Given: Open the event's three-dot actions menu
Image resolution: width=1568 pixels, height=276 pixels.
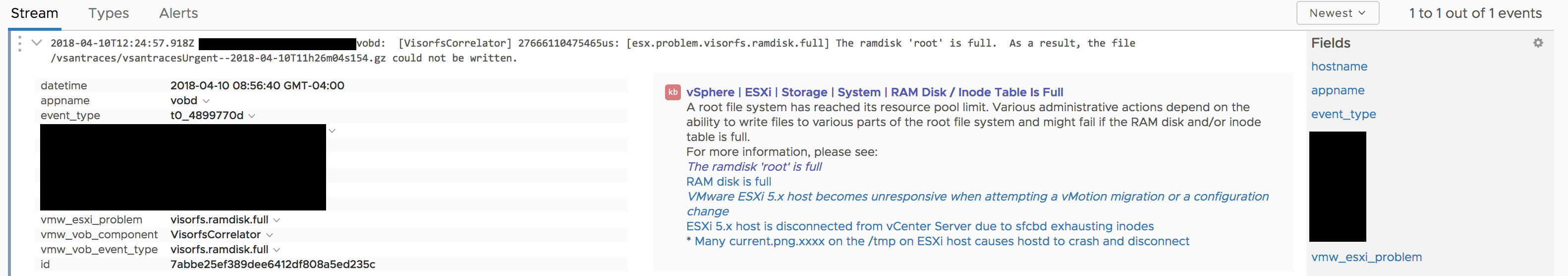Looking at the screenshot, I should 19,43.
